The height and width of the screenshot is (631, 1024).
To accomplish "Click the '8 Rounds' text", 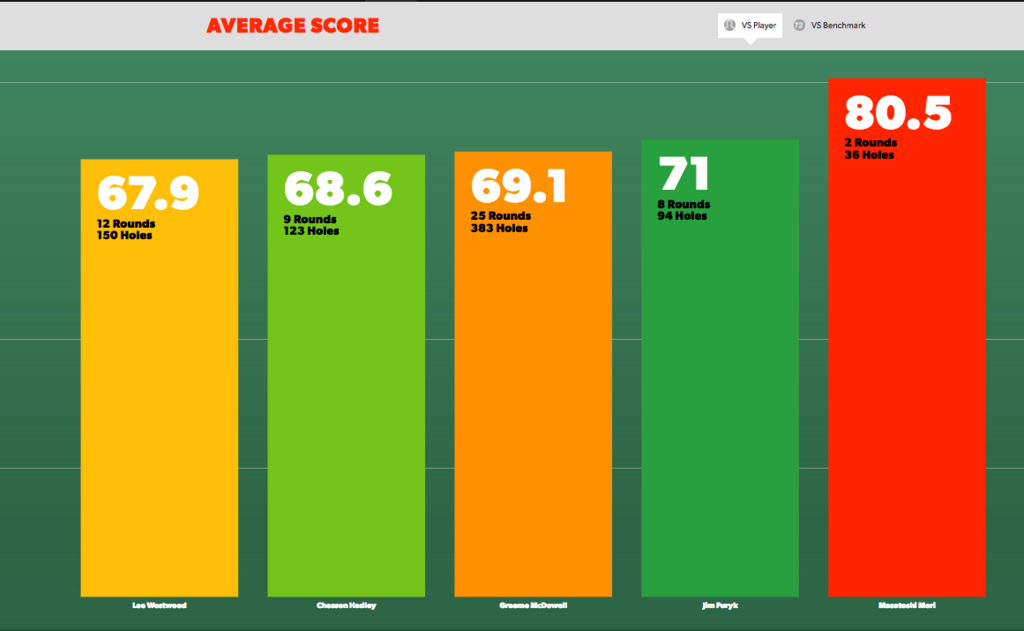I will [684, 204].
